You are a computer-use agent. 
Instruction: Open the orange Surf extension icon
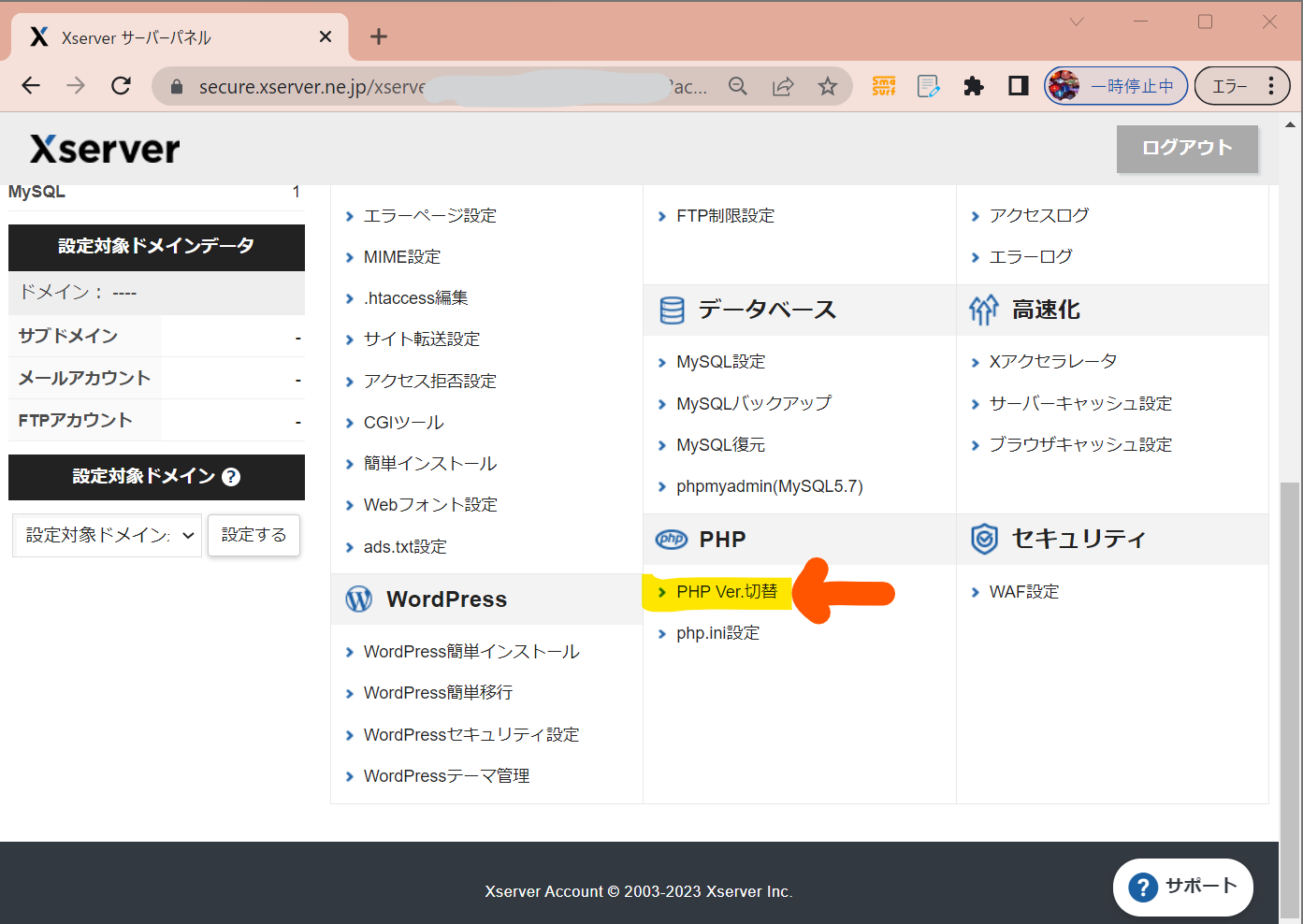tap(884, 86)
